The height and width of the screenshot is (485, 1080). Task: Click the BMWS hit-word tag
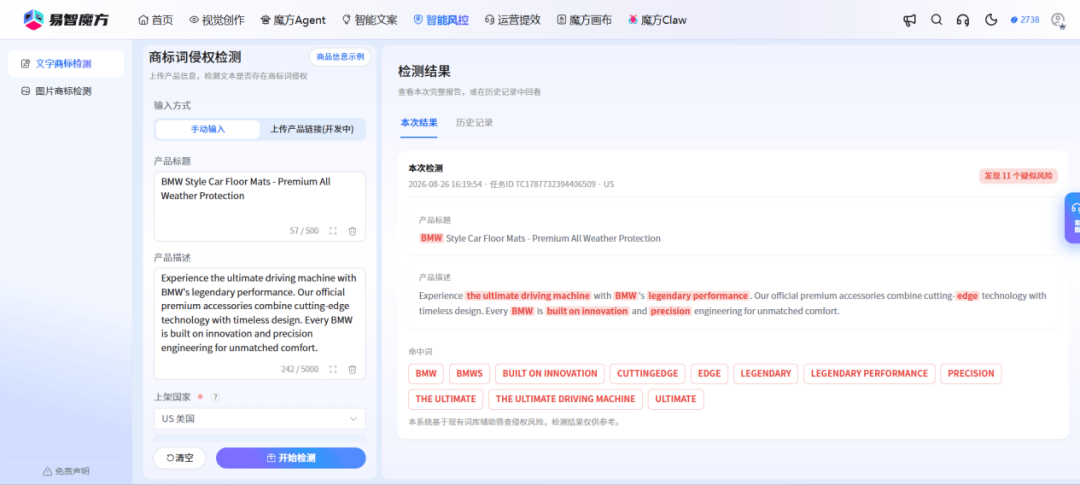[469, 373]
